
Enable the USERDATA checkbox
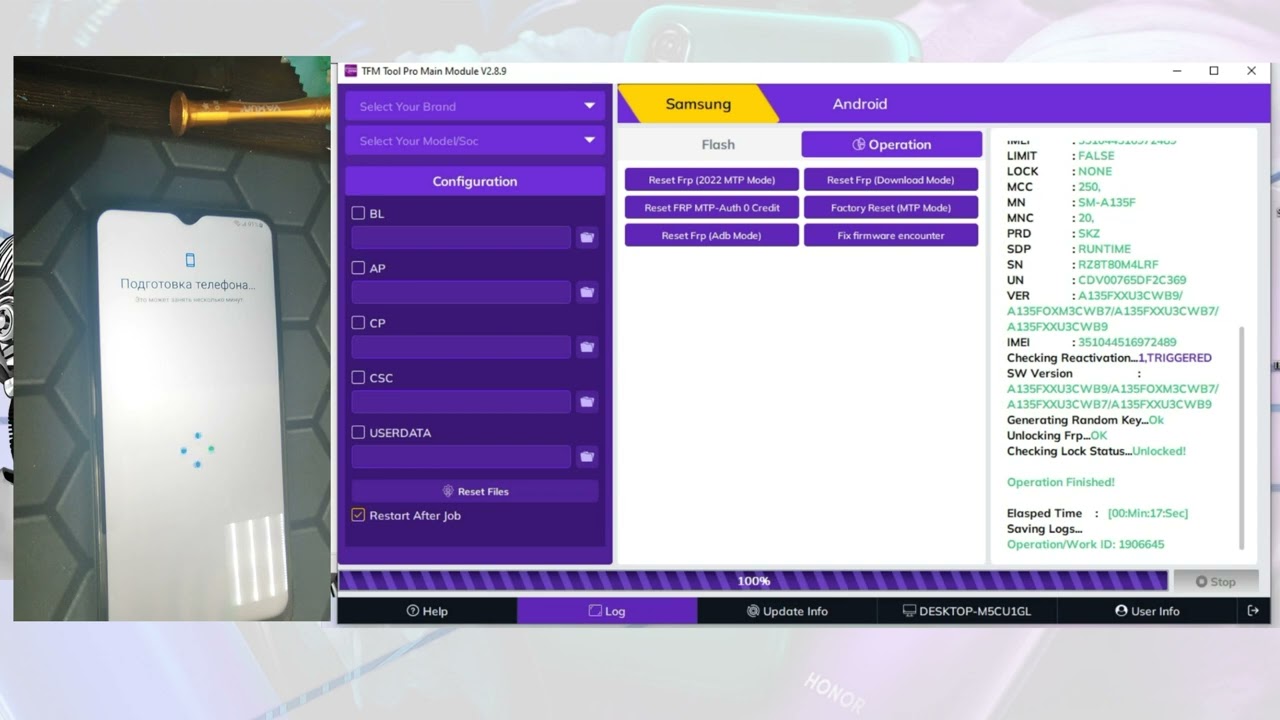click(358, 433)
